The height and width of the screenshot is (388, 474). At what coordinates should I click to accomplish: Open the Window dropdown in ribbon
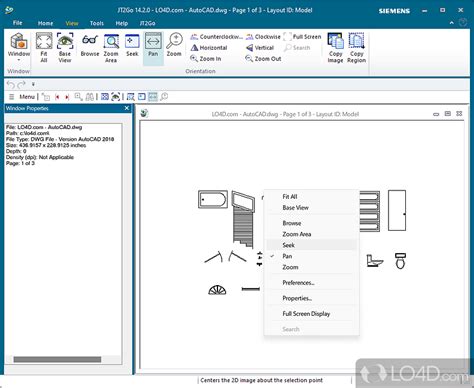pyautogui.click(x=19, y=47)
